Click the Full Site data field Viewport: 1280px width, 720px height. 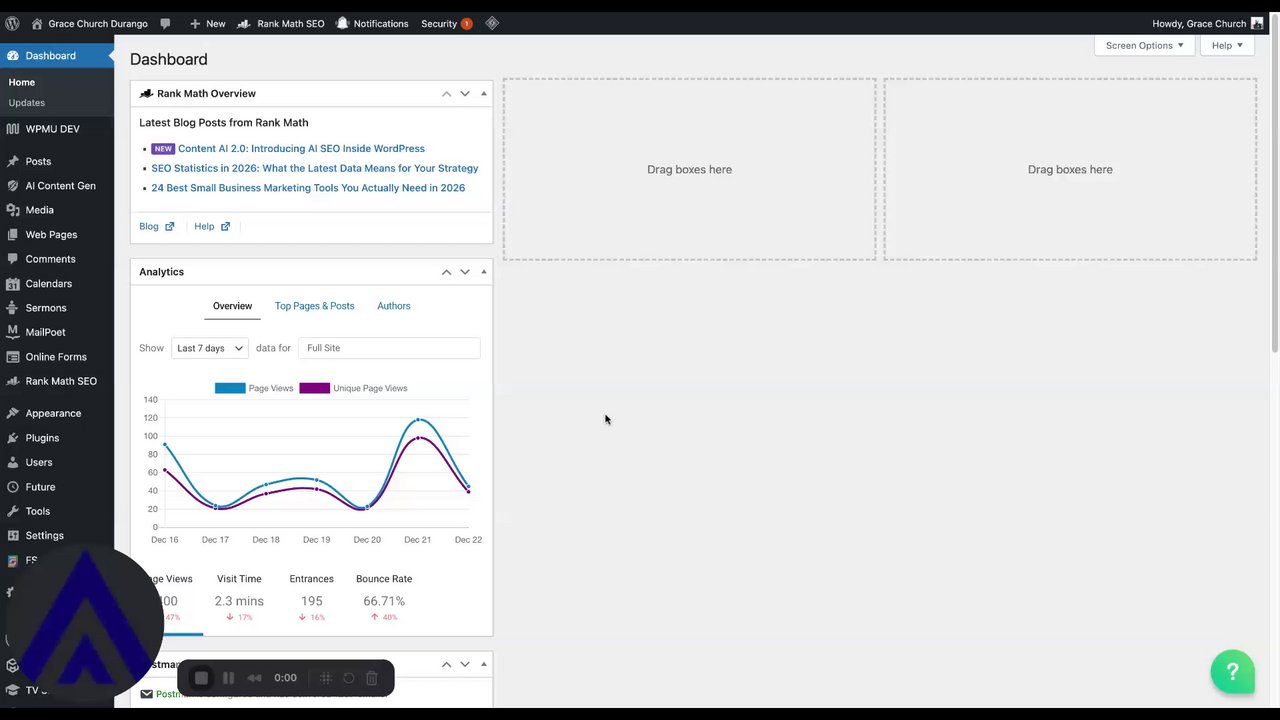pos(389,348)
